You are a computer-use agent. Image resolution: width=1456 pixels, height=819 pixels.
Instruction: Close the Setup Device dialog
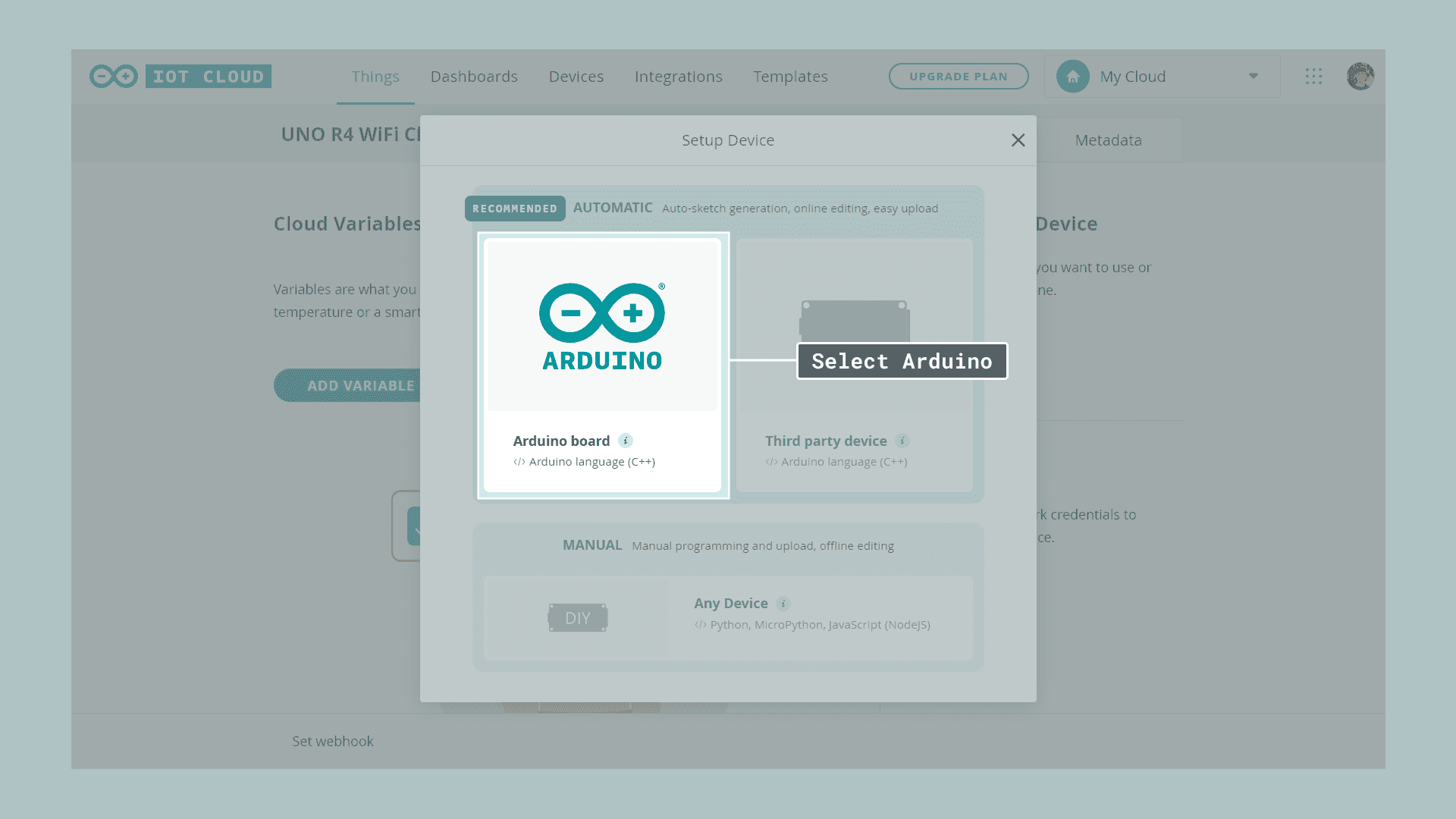1018,140
